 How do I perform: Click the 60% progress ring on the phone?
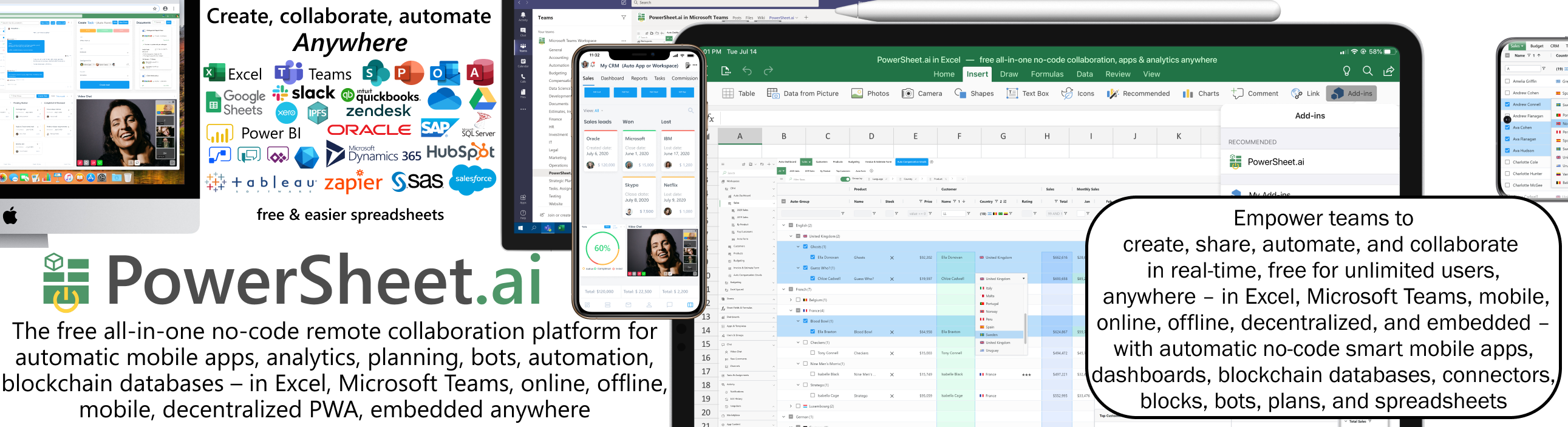point(602,248)
